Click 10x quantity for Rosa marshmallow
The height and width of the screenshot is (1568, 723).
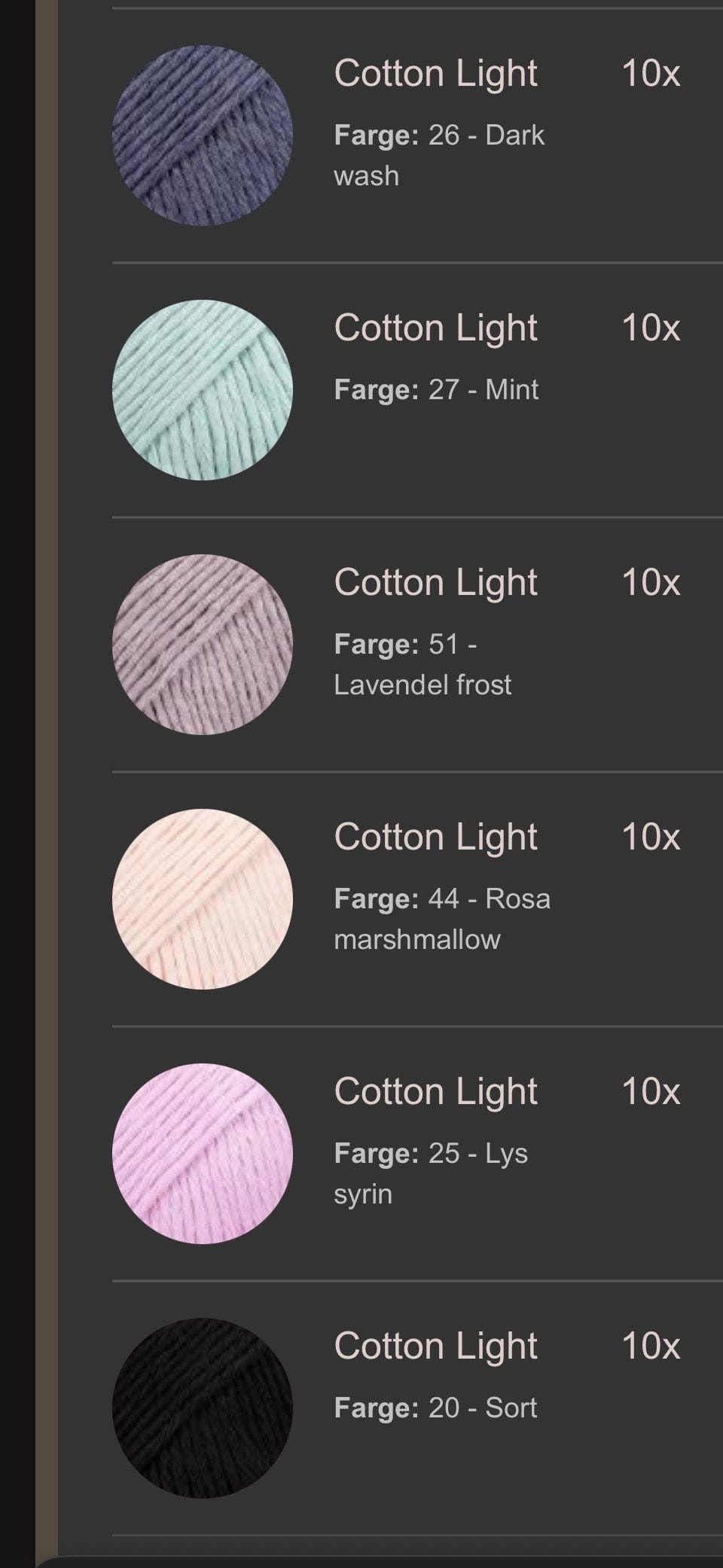pos(651,837)
